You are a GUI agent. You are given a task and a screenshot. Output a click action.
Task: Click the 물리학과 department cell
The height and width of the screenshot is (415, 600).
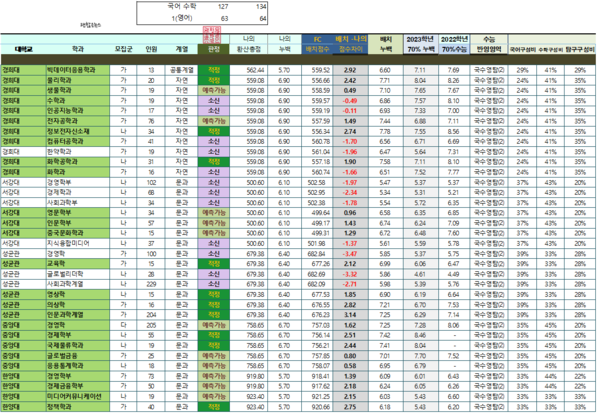78,80
